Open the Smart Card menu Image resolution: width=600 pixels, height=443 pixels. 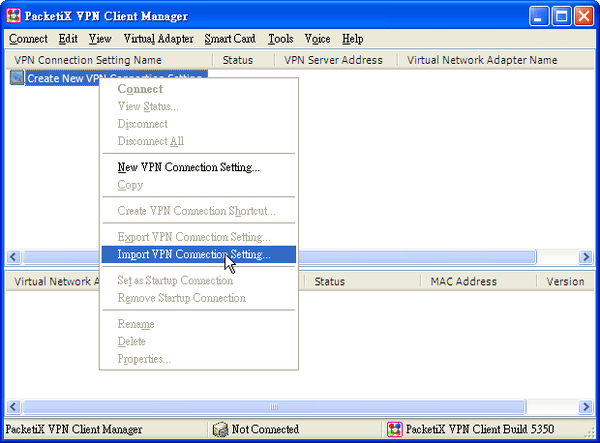coord(230,39)
